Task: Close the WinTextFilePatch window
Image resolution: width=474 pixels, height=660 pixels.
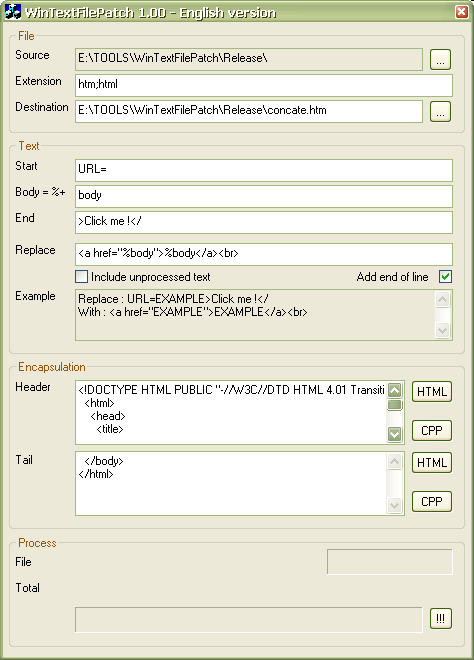Action: pyautogui.click(x=461, y=12)
